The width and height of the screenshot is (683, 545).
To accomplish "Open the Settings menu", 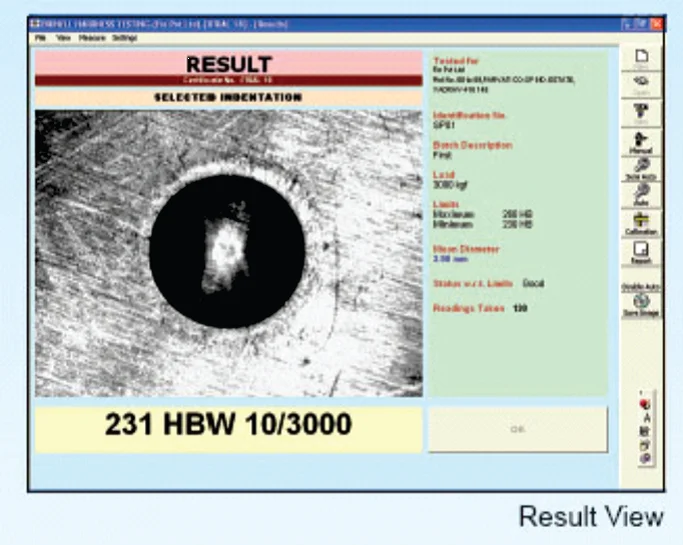I will 125,38.
